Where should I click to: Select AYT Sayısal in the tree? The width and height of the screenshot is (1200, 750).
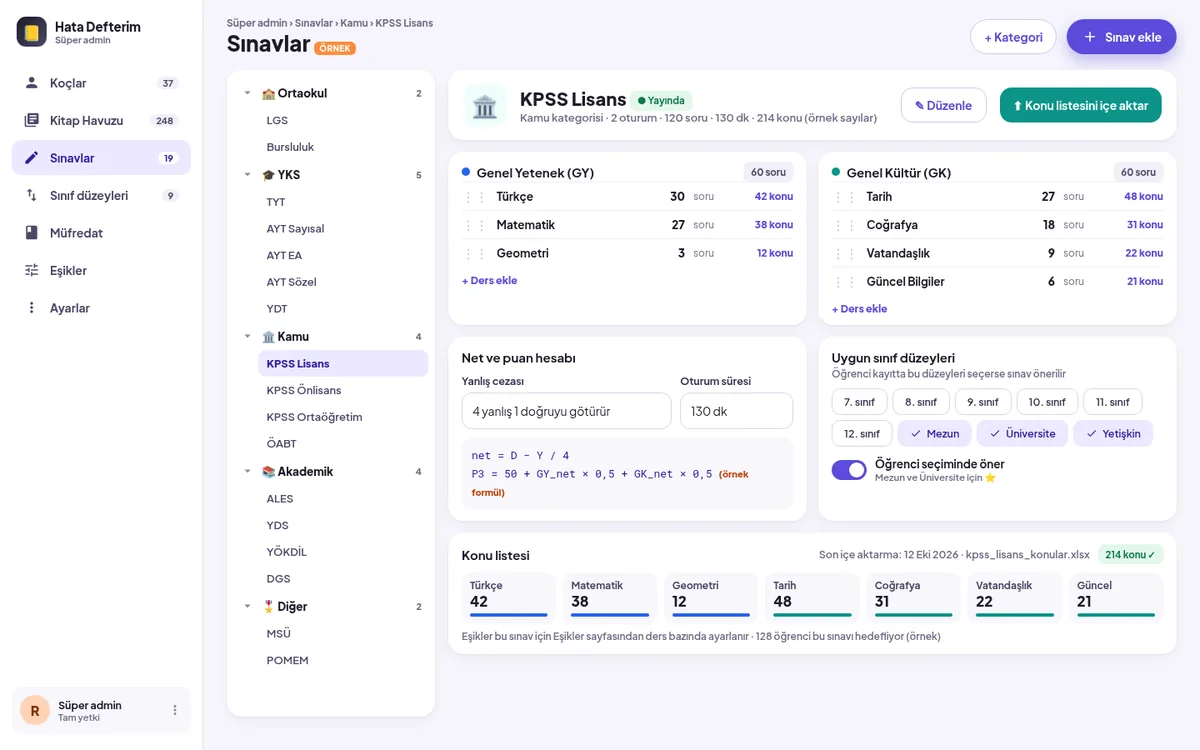(343, 228)
